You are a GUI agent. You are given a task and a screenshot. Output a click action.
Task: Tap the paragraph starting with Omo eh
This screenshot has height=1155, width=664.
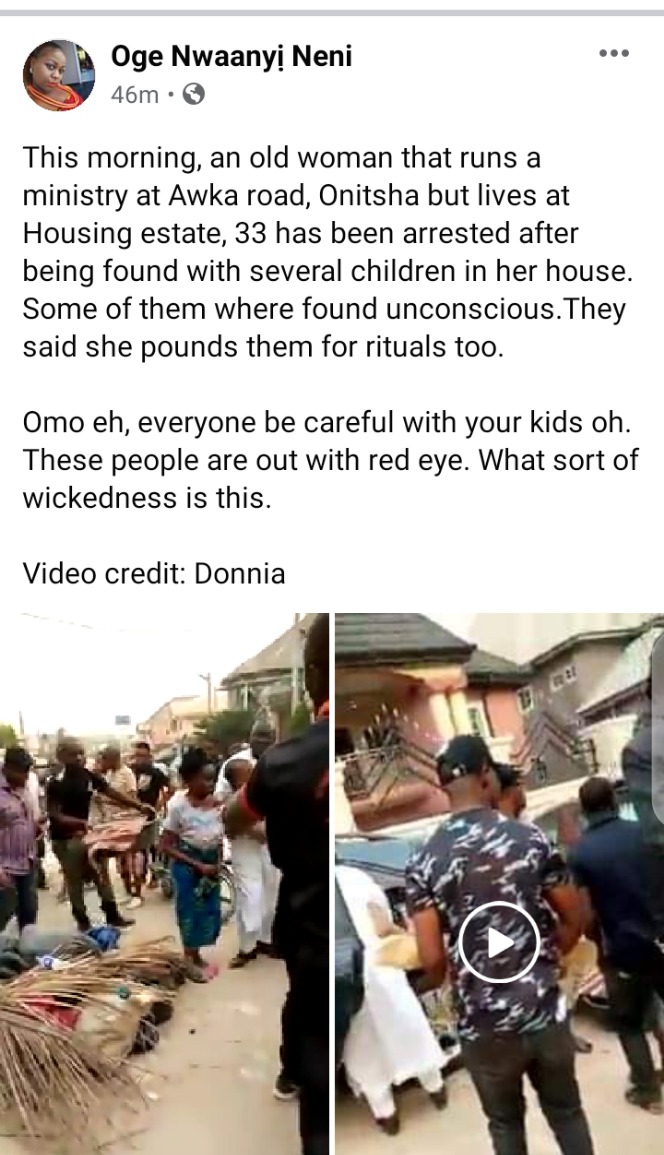330,460
